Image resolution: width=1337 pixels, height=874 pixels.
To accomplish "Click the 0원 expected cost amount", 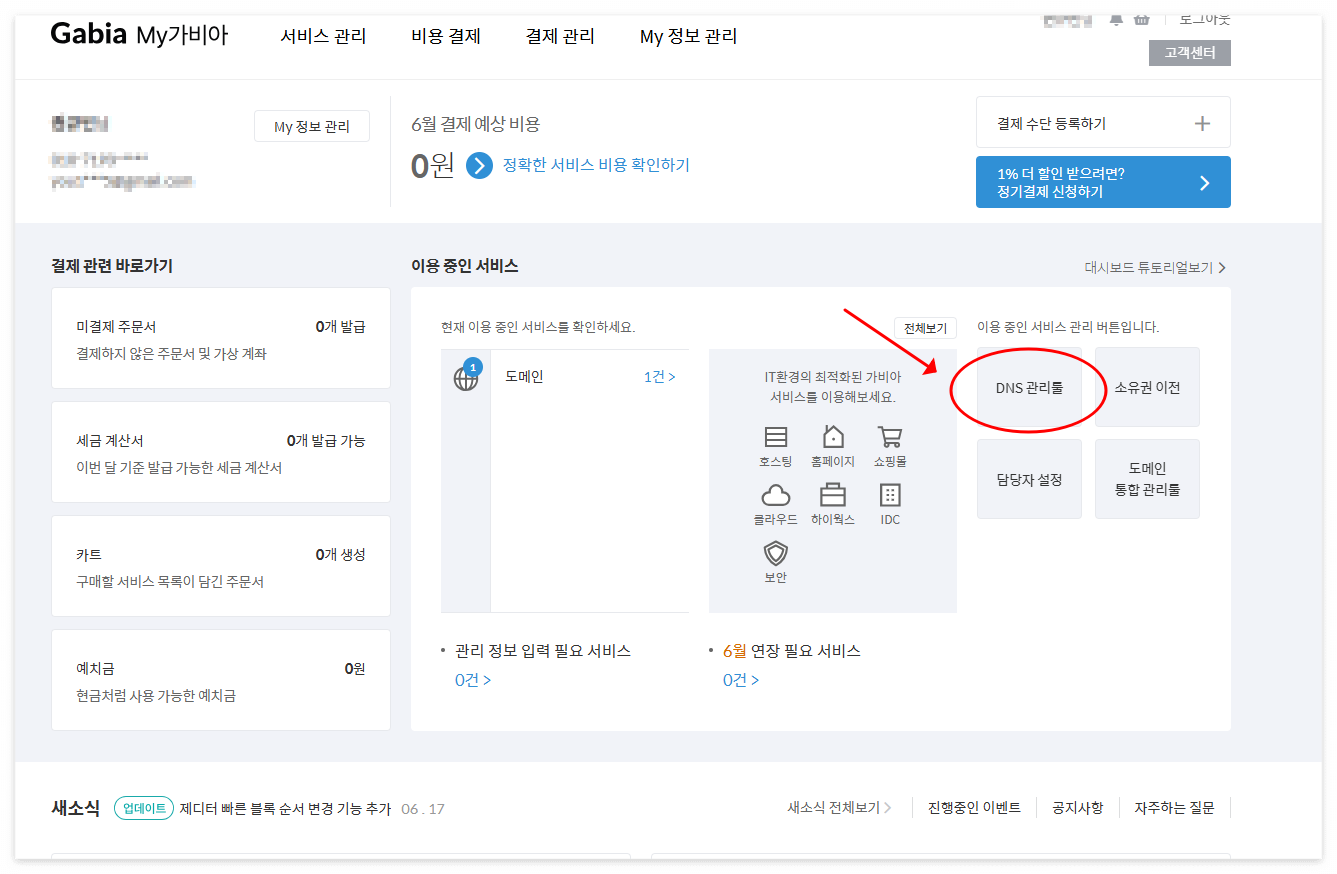I will click(x=433, y=165).
